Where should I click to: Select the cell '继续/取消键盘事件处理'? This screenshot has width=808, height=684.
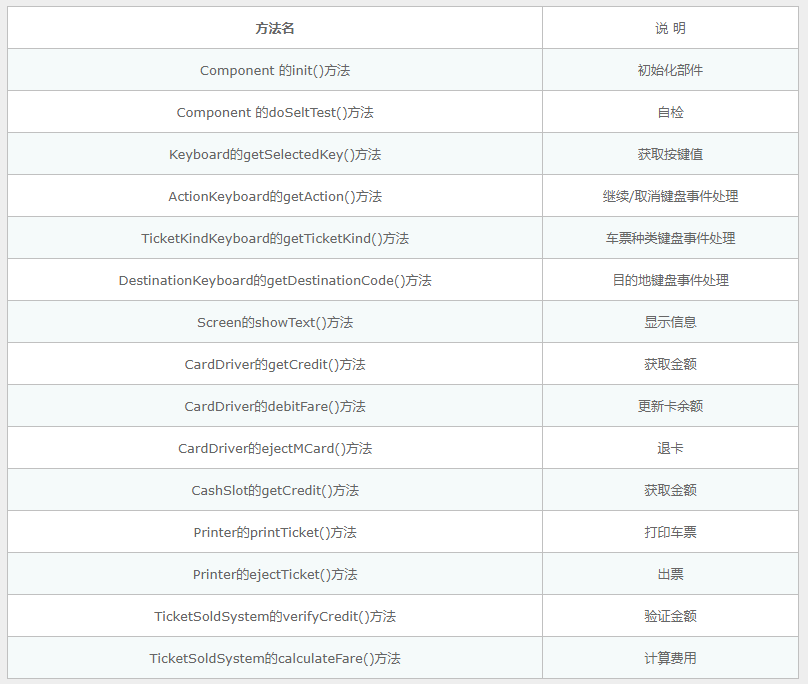click(x=670, y=196)
